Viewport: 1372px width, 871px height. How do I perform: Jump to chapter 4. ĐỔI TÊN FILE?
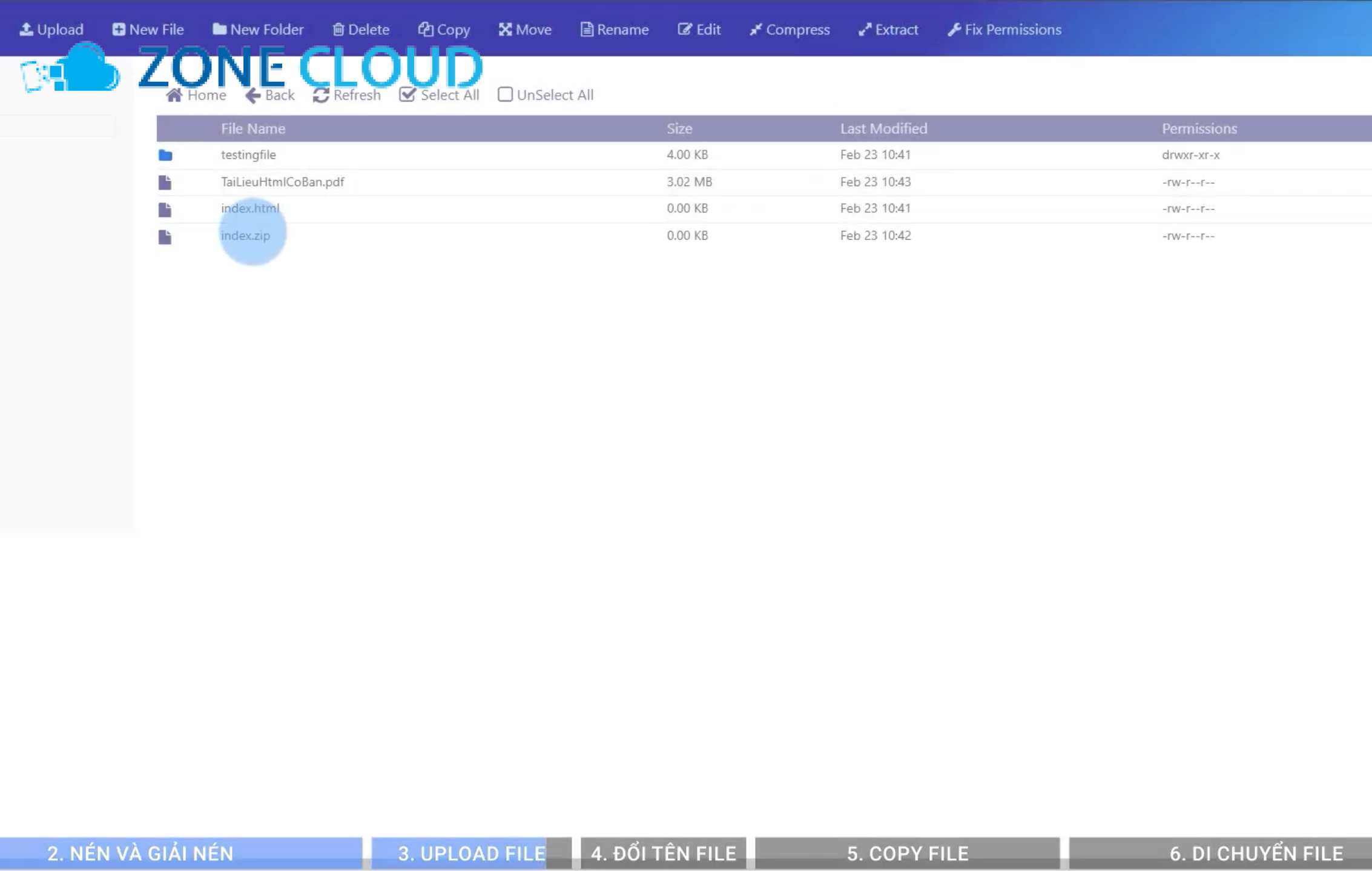663,853
